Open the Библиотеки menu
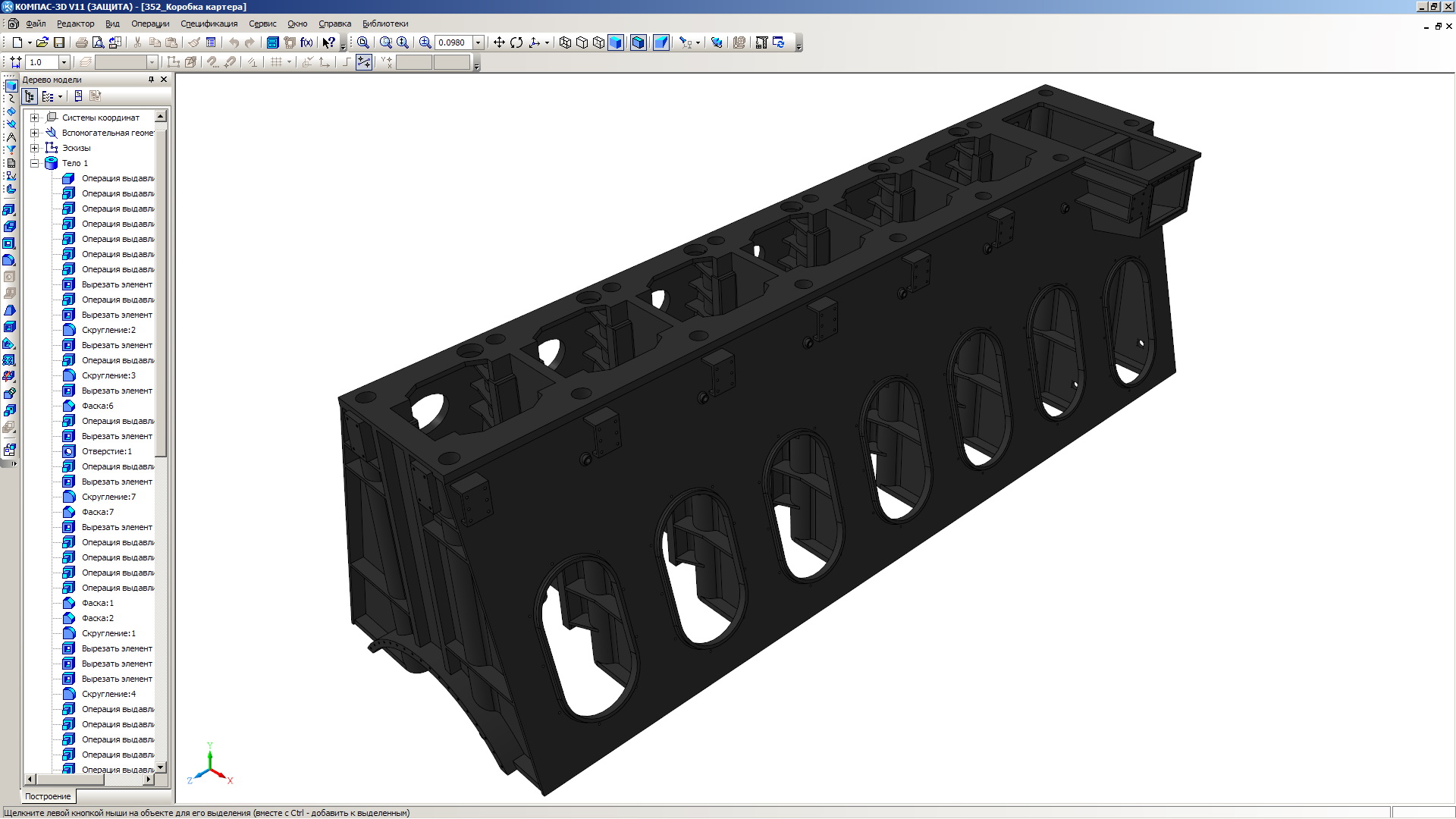1456x819 pixels. coord(385,24)
